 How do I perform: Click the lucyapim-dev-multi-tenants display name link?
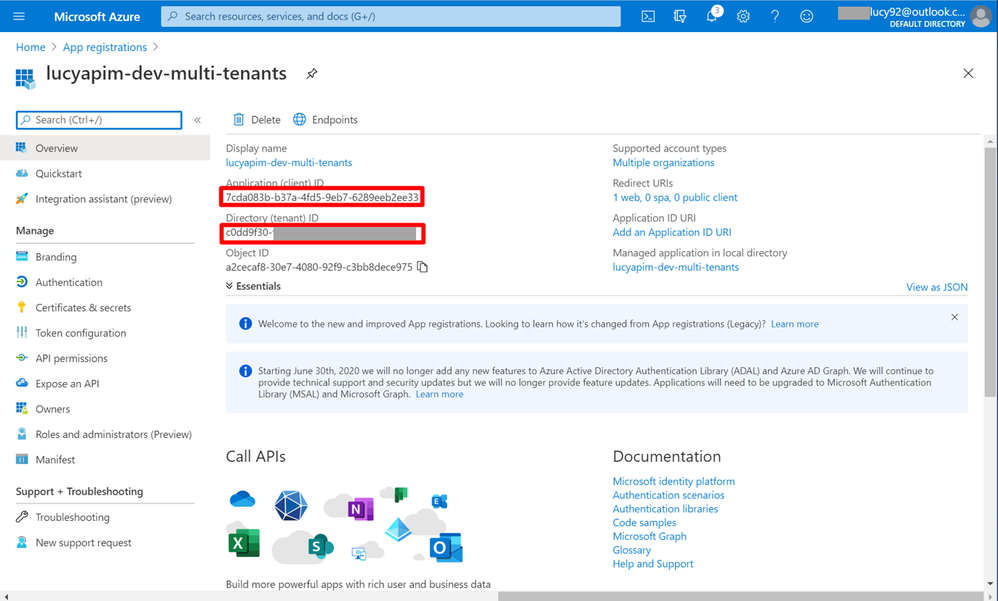pos(289,162)
